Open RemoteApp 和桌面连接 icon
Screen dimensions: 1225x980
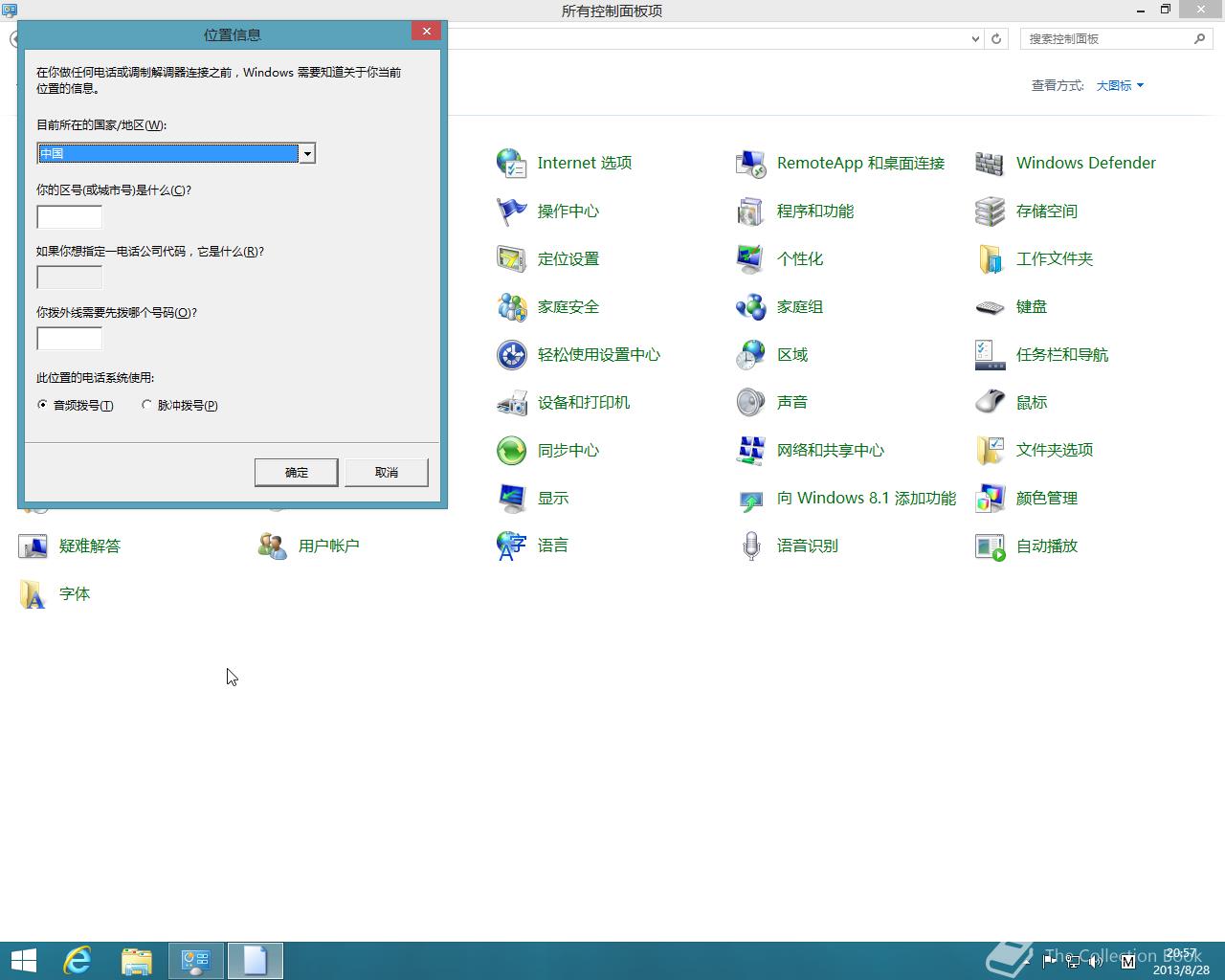click(751, 163)
